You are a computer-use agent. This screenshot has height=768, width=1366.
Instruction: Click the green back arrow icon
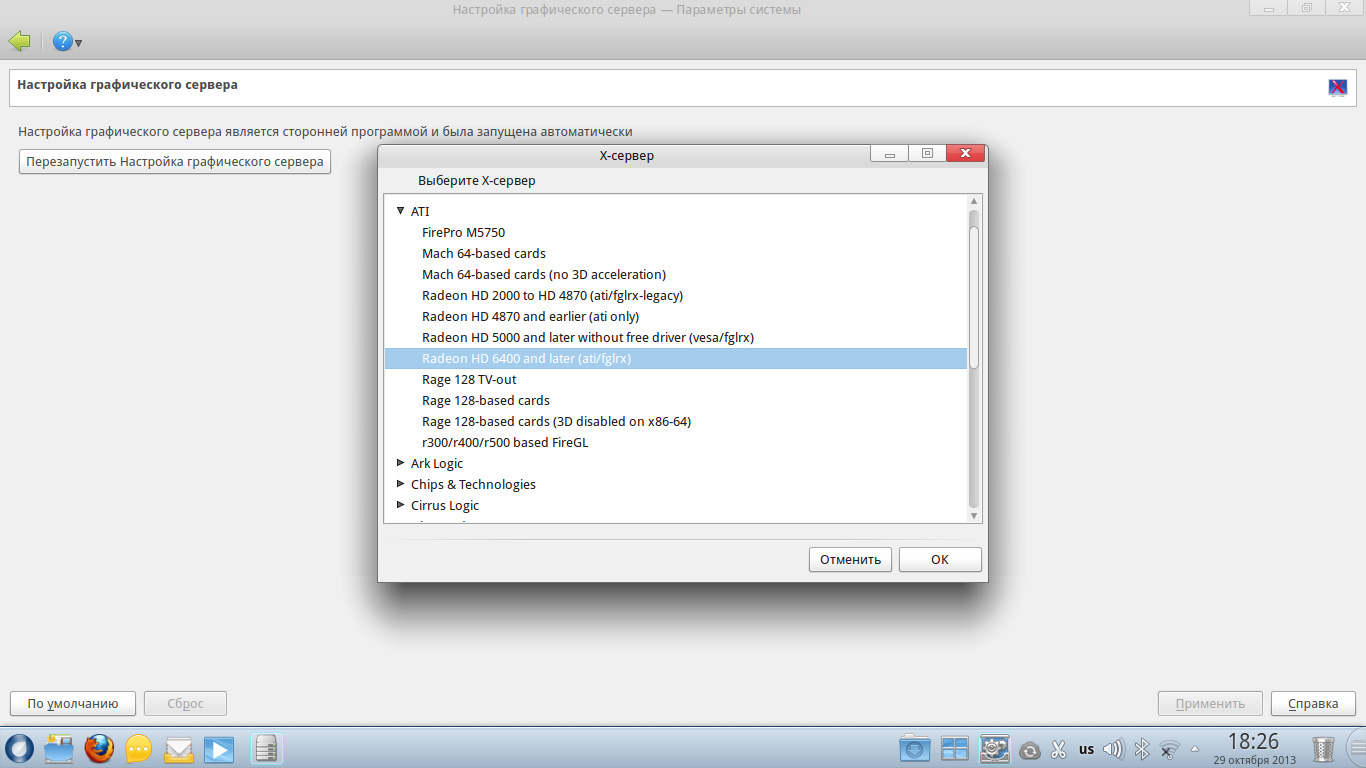pyautogui.click(x=19, y=42)
